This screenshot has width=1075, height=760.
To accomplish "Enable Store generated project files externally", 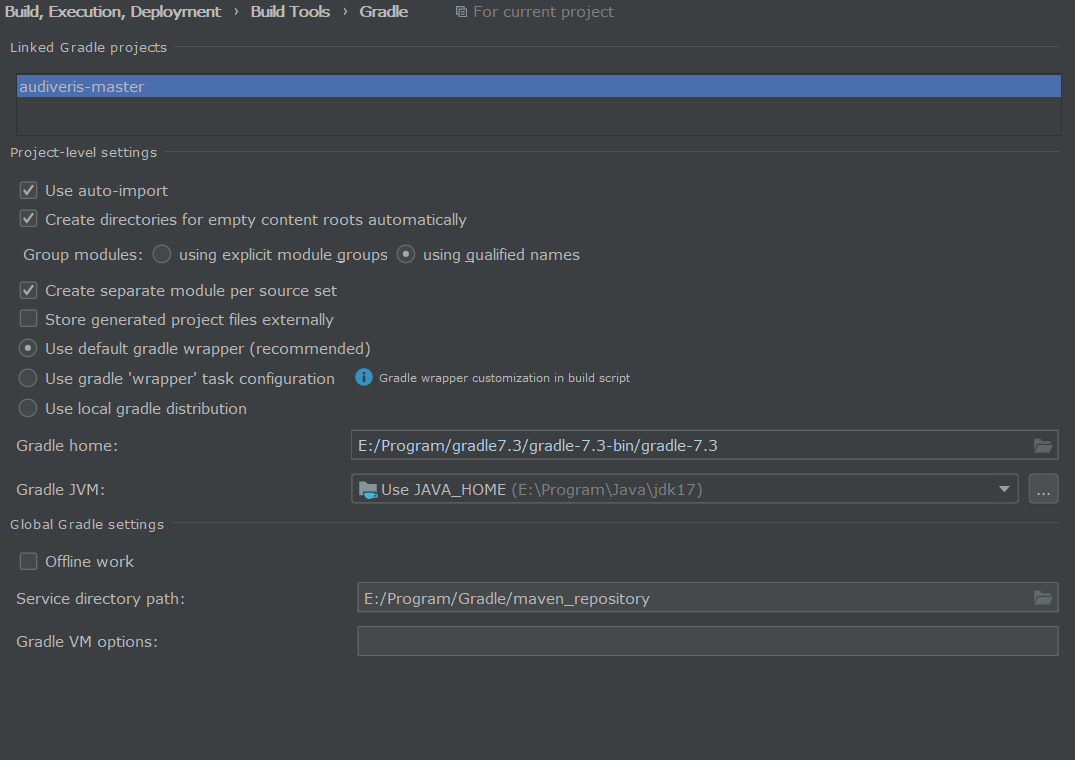I will pos(28,319).
